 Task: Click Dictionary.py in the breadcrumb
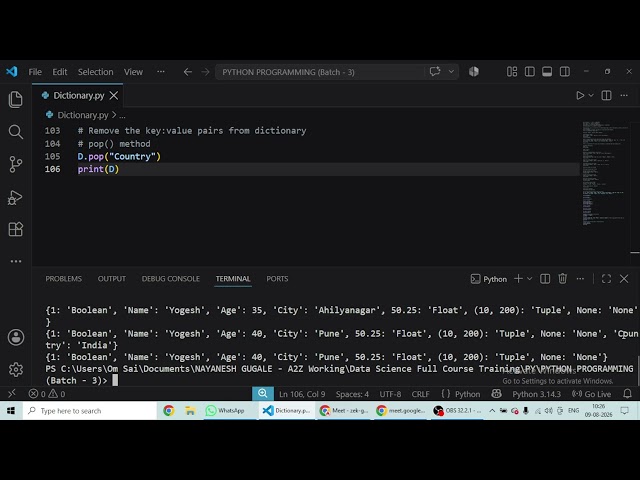click(83, 115)
